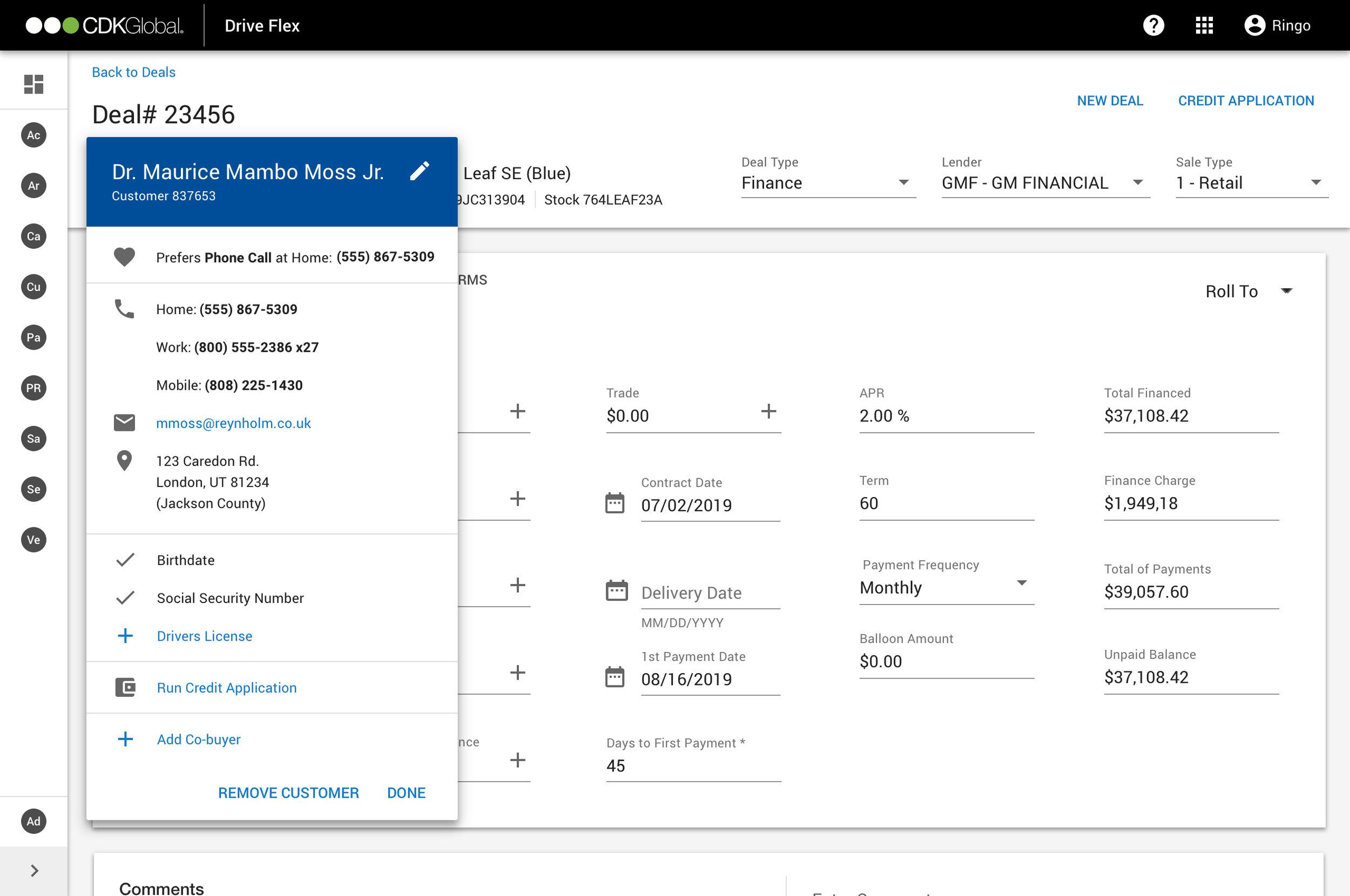Screen dimensions: 1350x896
Task: Click the email envelope icon
Action: 124,423
